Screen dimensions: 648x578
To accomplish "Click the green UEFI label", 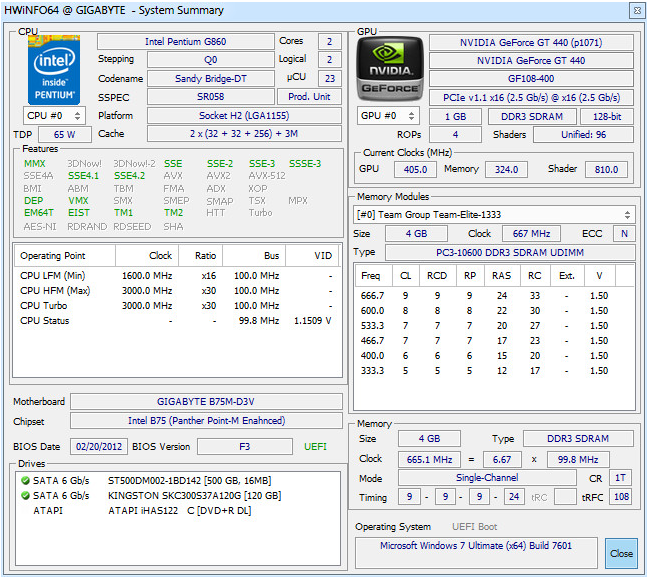I will pyautogui.click(x=315, y=447).
